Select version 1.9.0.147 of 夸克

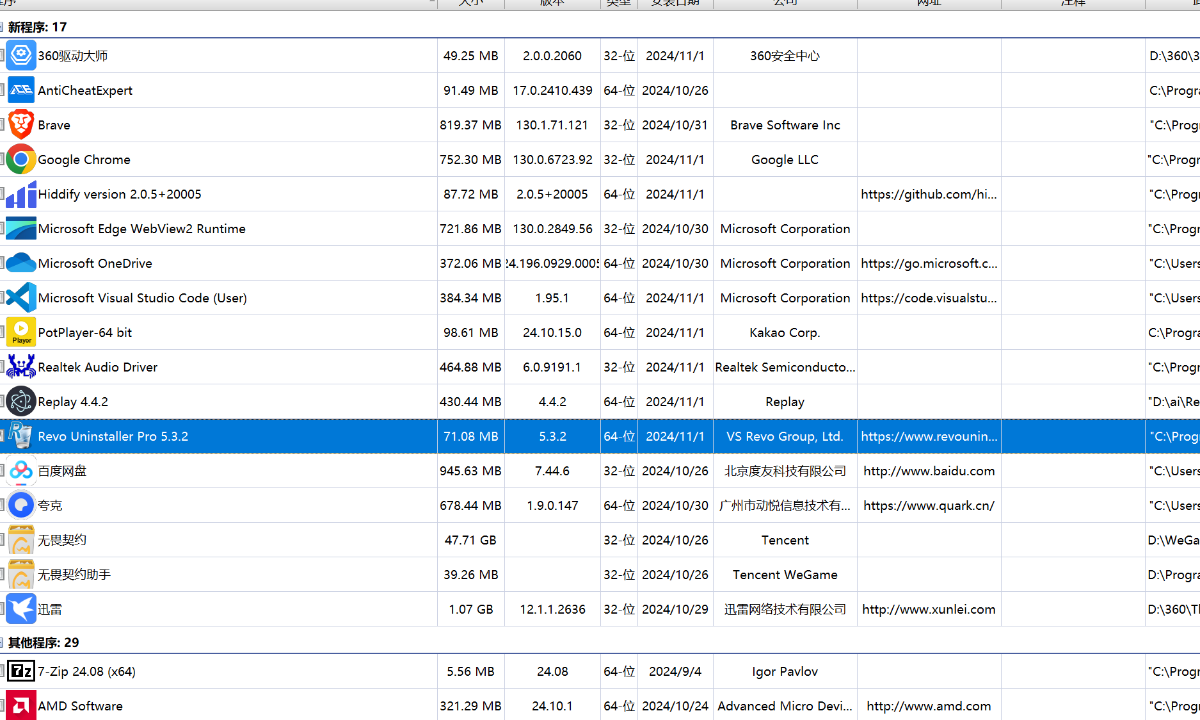click(552, 505)
